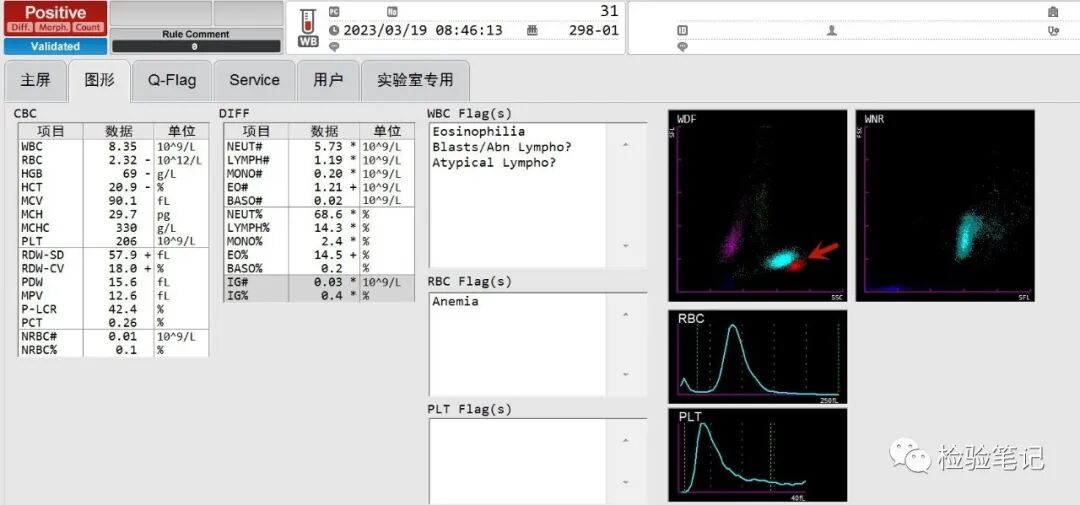Click the PC icon in sample header
The image size is (1080, 505).
(334, 12)
